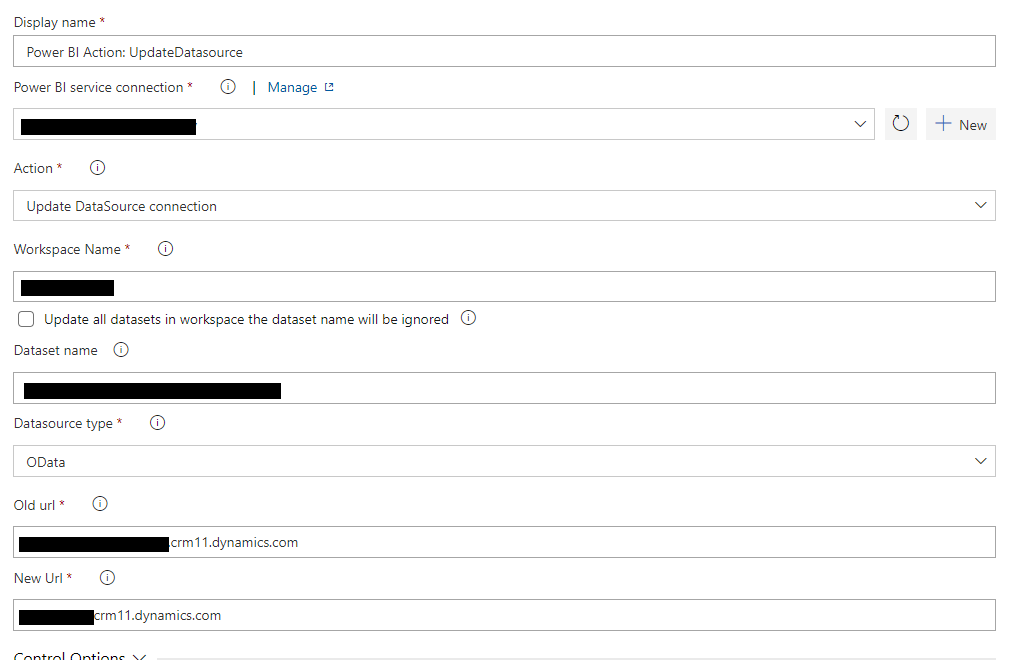Refresh the service connection list
This screenshot has width=1011, height=660.
pos(901,124)
